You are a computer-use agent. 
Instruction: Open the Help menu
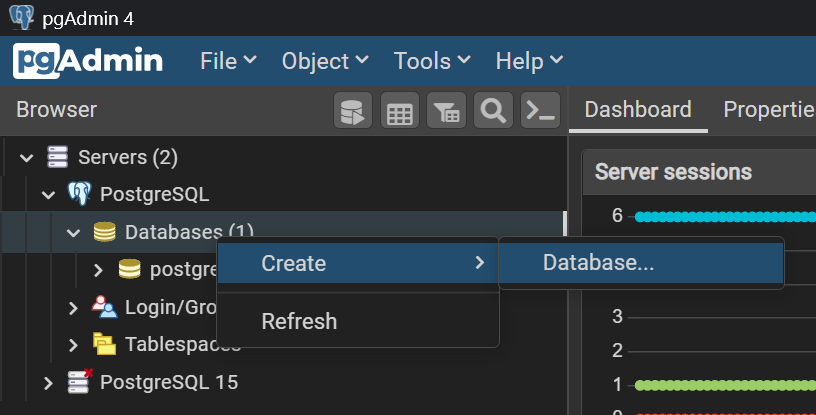coord(529,61)
